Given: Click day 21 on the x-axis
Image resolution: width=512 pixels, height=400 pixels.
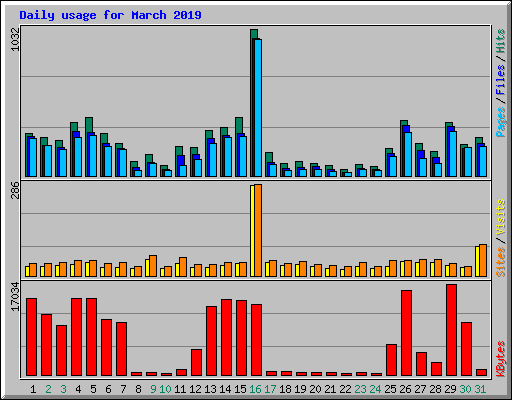Looking at the screenshot, I should click(x=330, y=389).
